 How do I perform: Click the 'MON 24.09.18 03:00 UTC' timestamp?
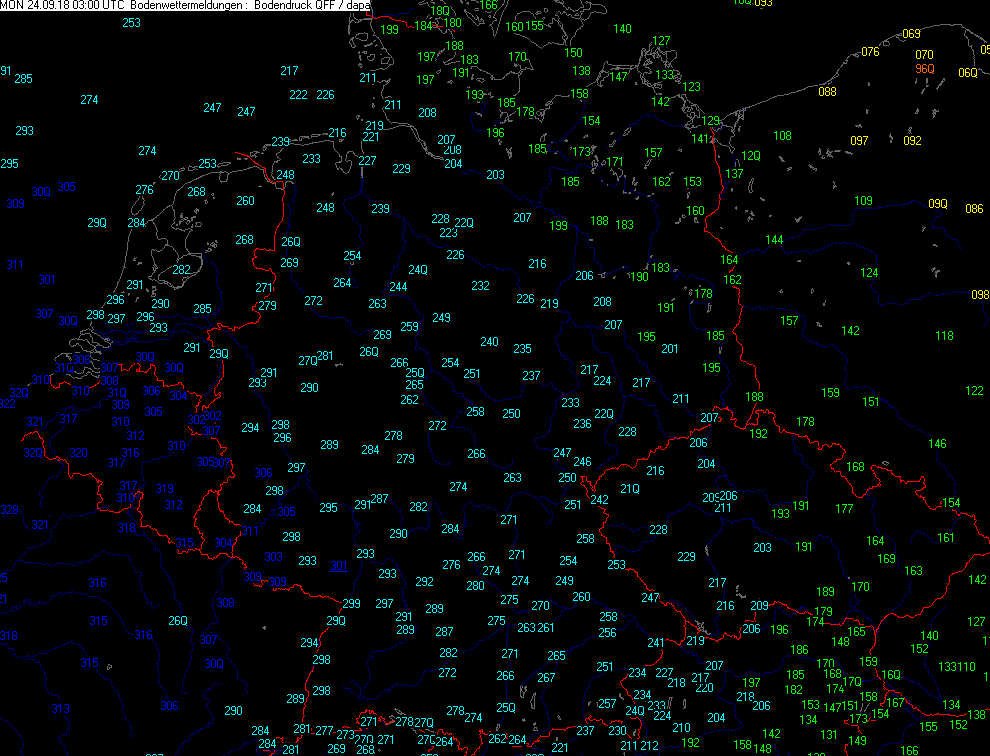pos(62,6)
